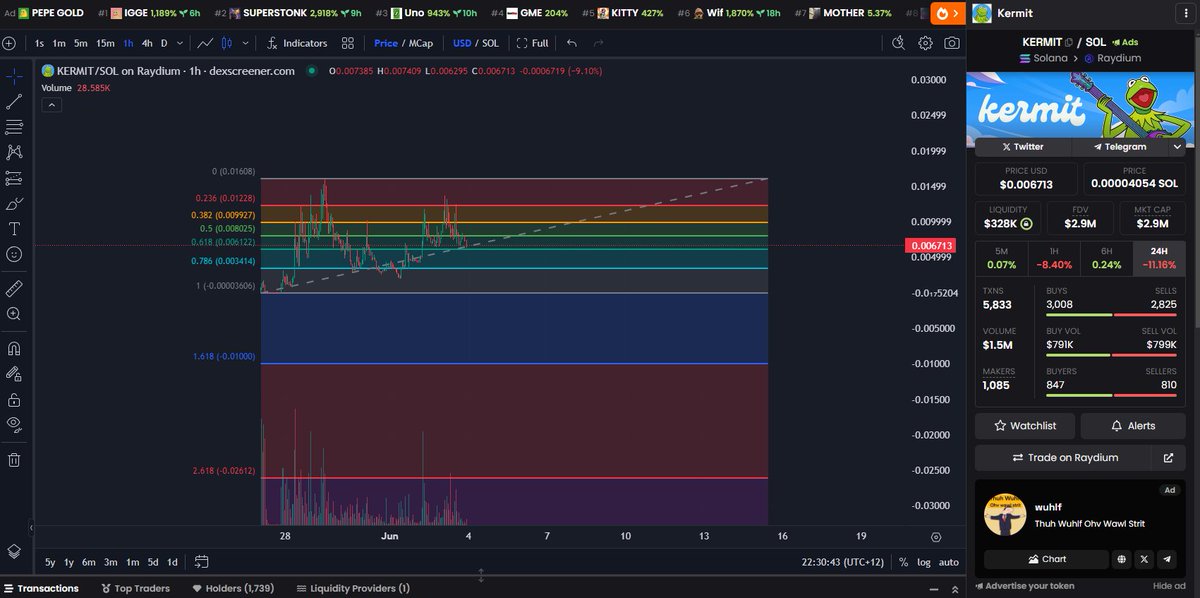Open the object tree layers icon
The image size is (1200, 598).
(14, 551)
